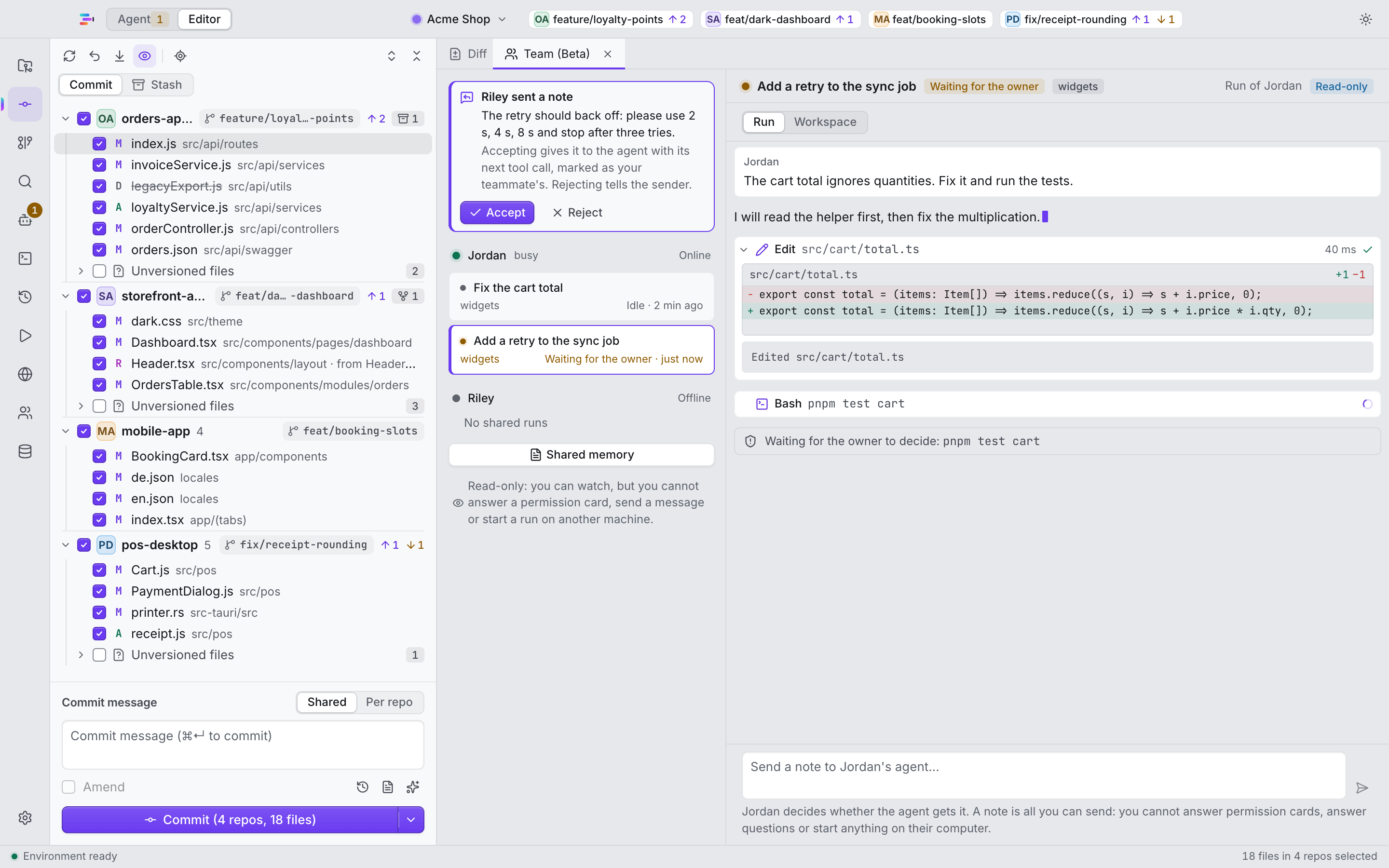
Task: Click the note input to Jordan's agent
Action: [1044, 776]
